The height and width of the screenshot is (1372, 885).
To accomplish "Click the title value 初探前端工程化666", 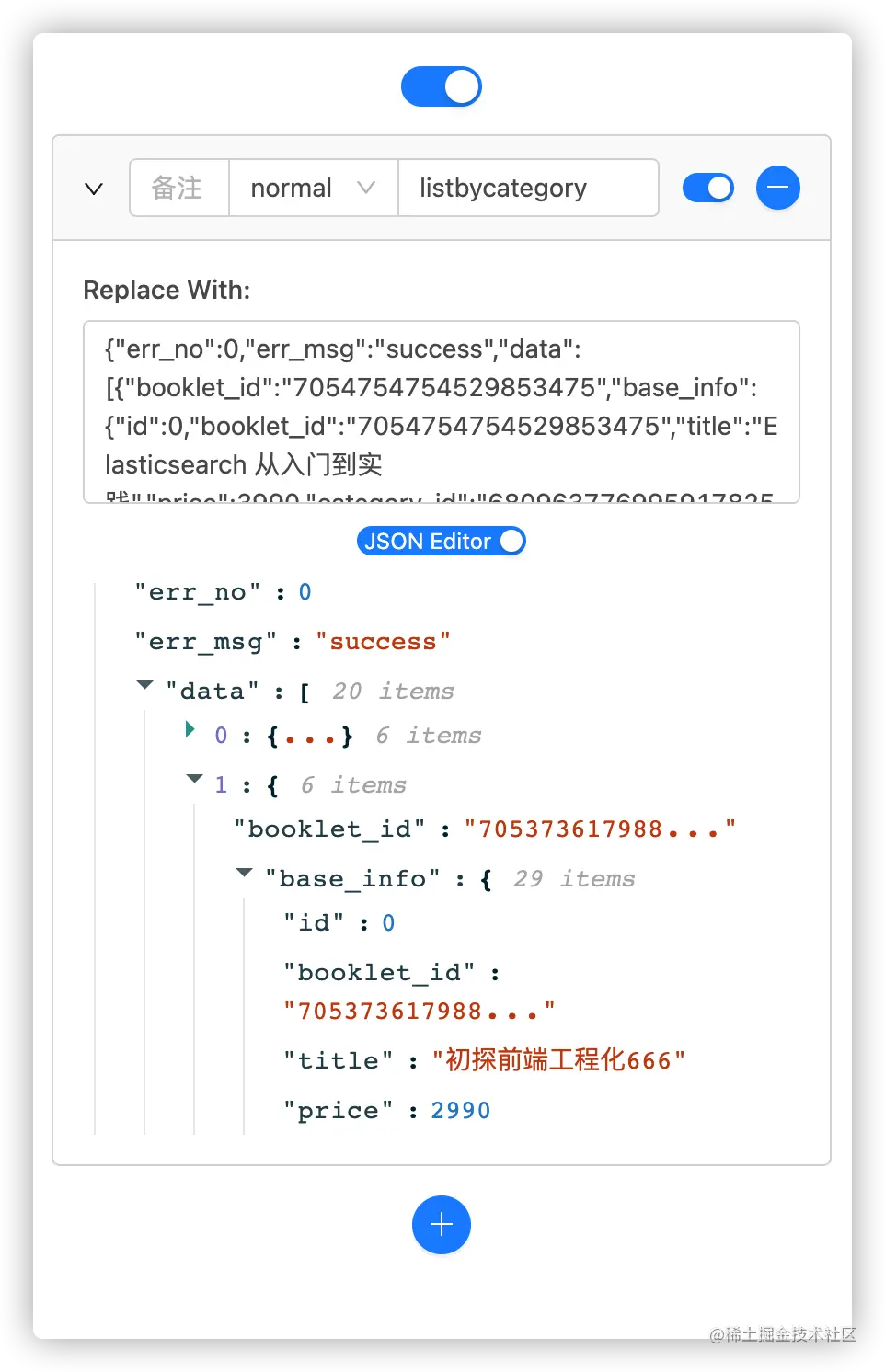I will [558, 1060].
